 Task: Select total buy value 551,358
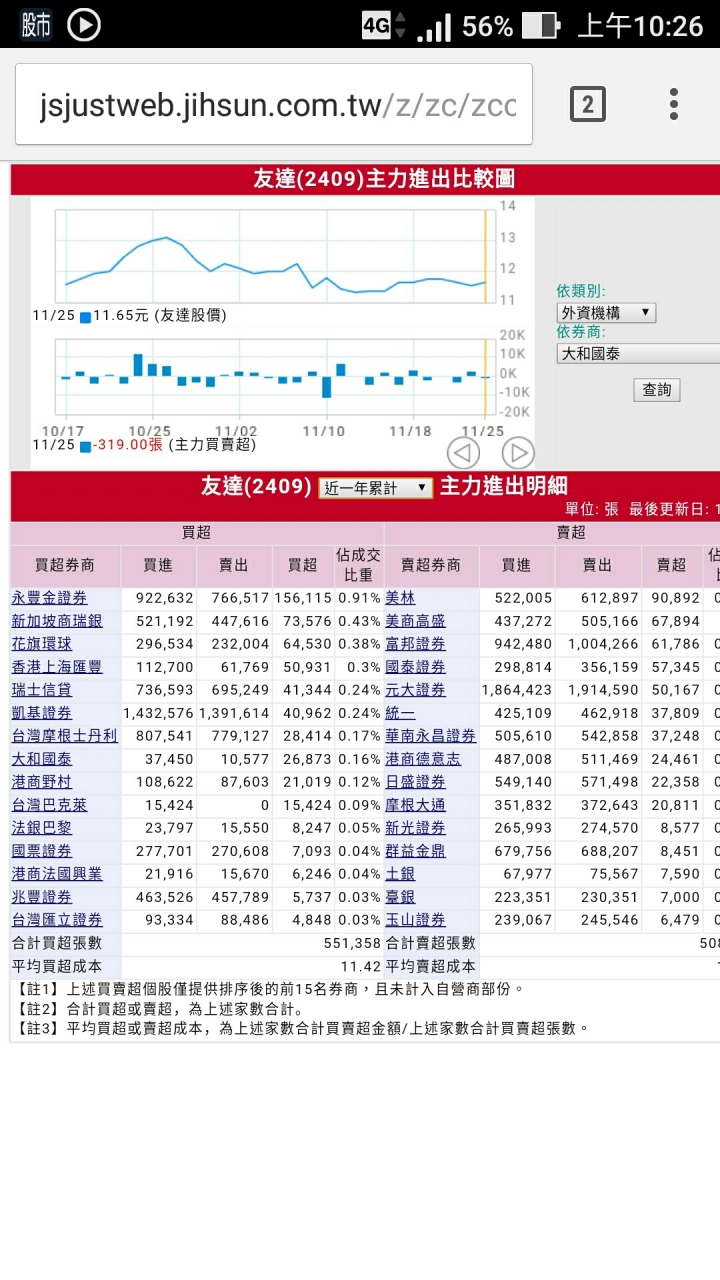click(352, 943)
